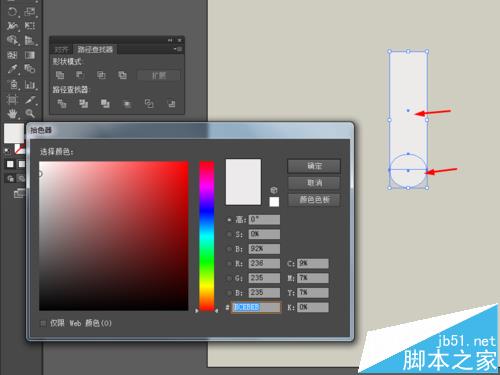Select the Column Graph tool
Viewport: 500px width, 375px height.
tap(29, 84)
